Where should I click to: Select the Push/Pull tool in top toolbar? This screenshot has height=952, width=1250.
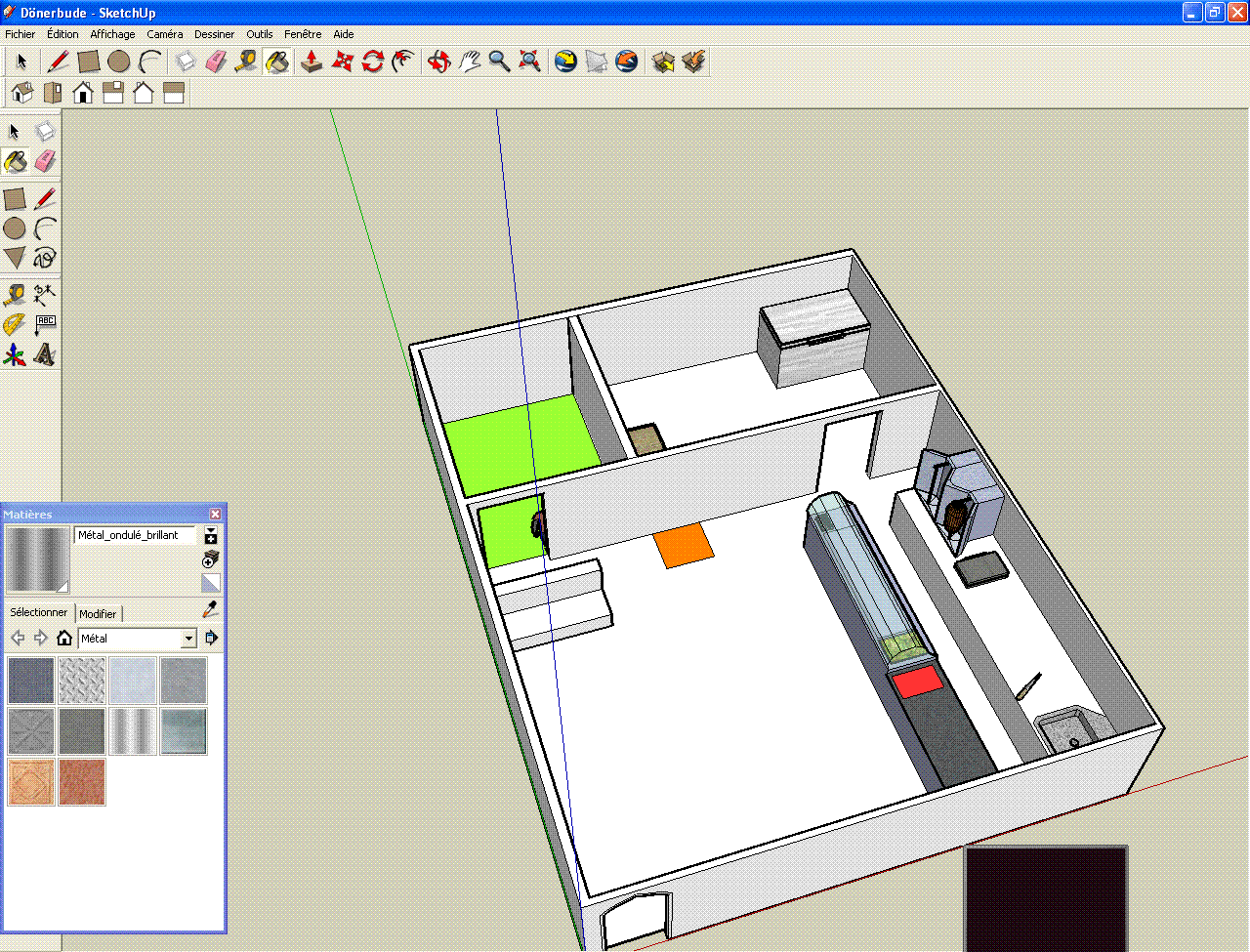coord(311,62)
